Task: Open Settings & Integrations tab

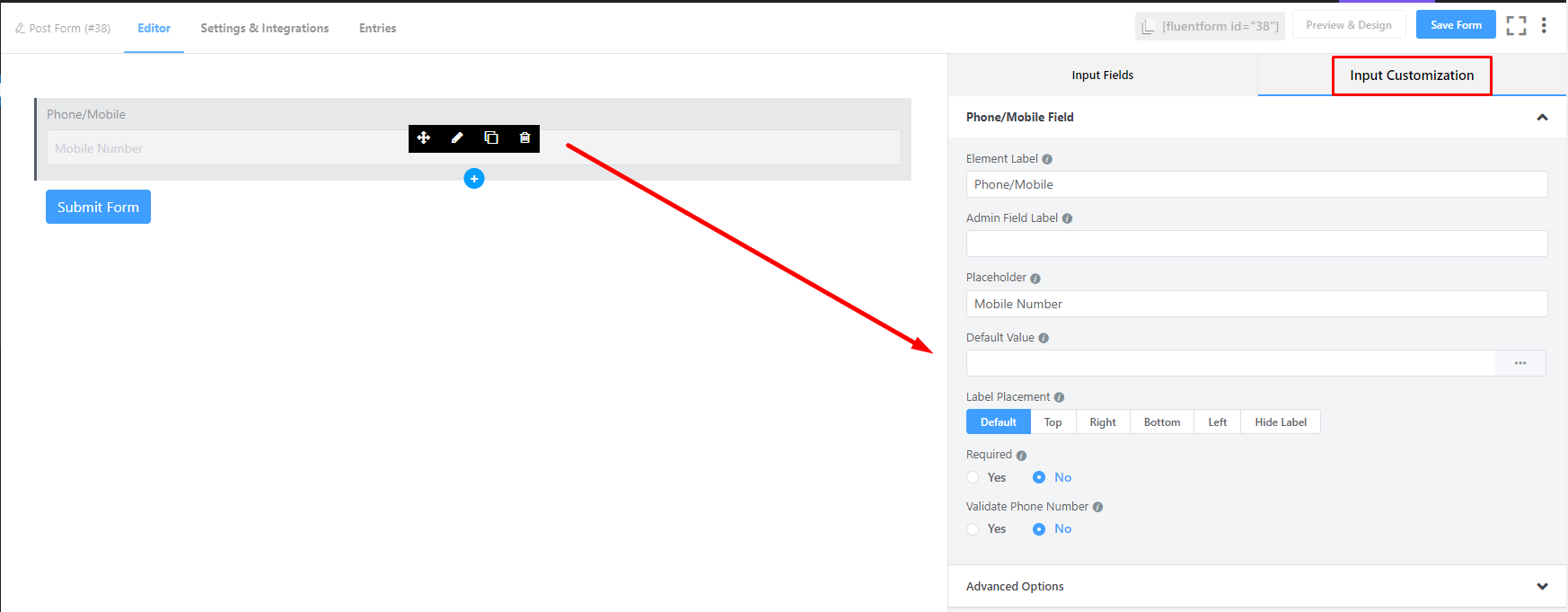Action: 264,29
